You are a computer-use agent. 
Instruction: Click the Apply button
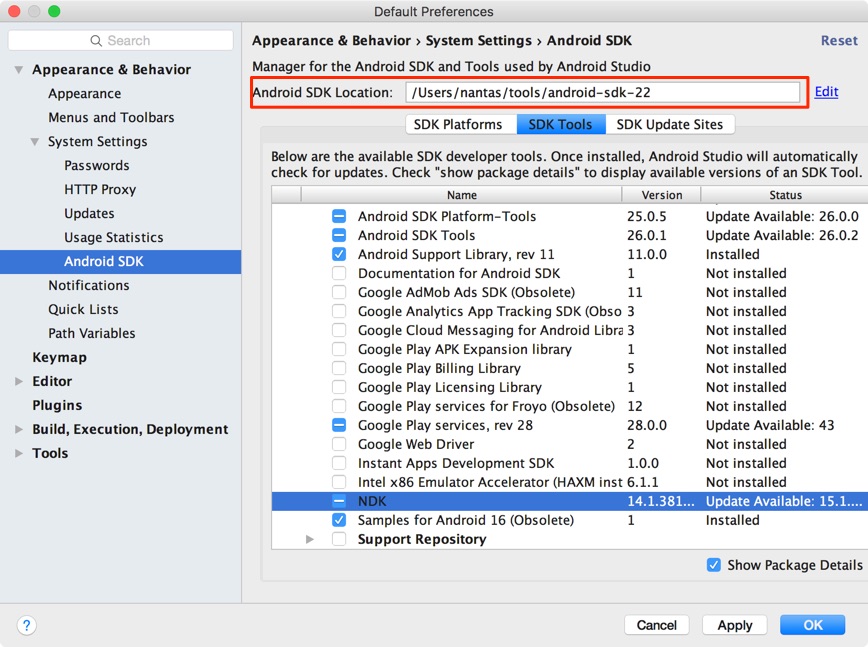pos(734,624)
